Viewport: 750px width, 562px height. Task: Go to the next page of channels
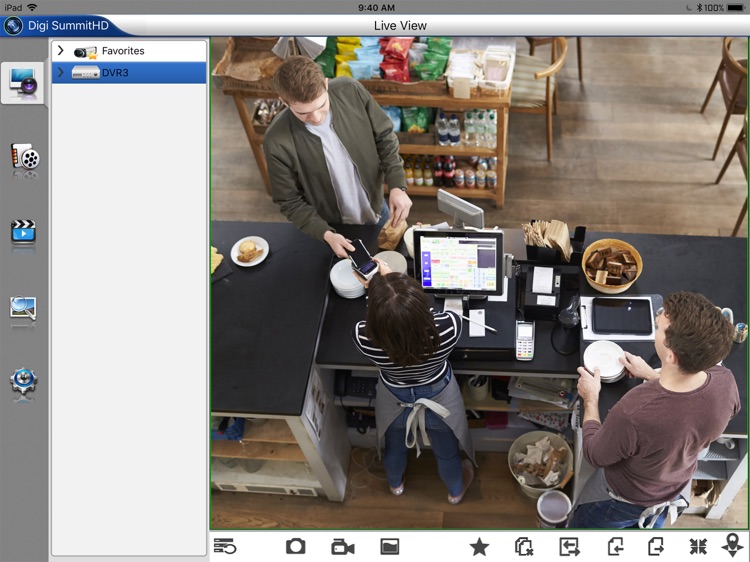tap(655, 546)
